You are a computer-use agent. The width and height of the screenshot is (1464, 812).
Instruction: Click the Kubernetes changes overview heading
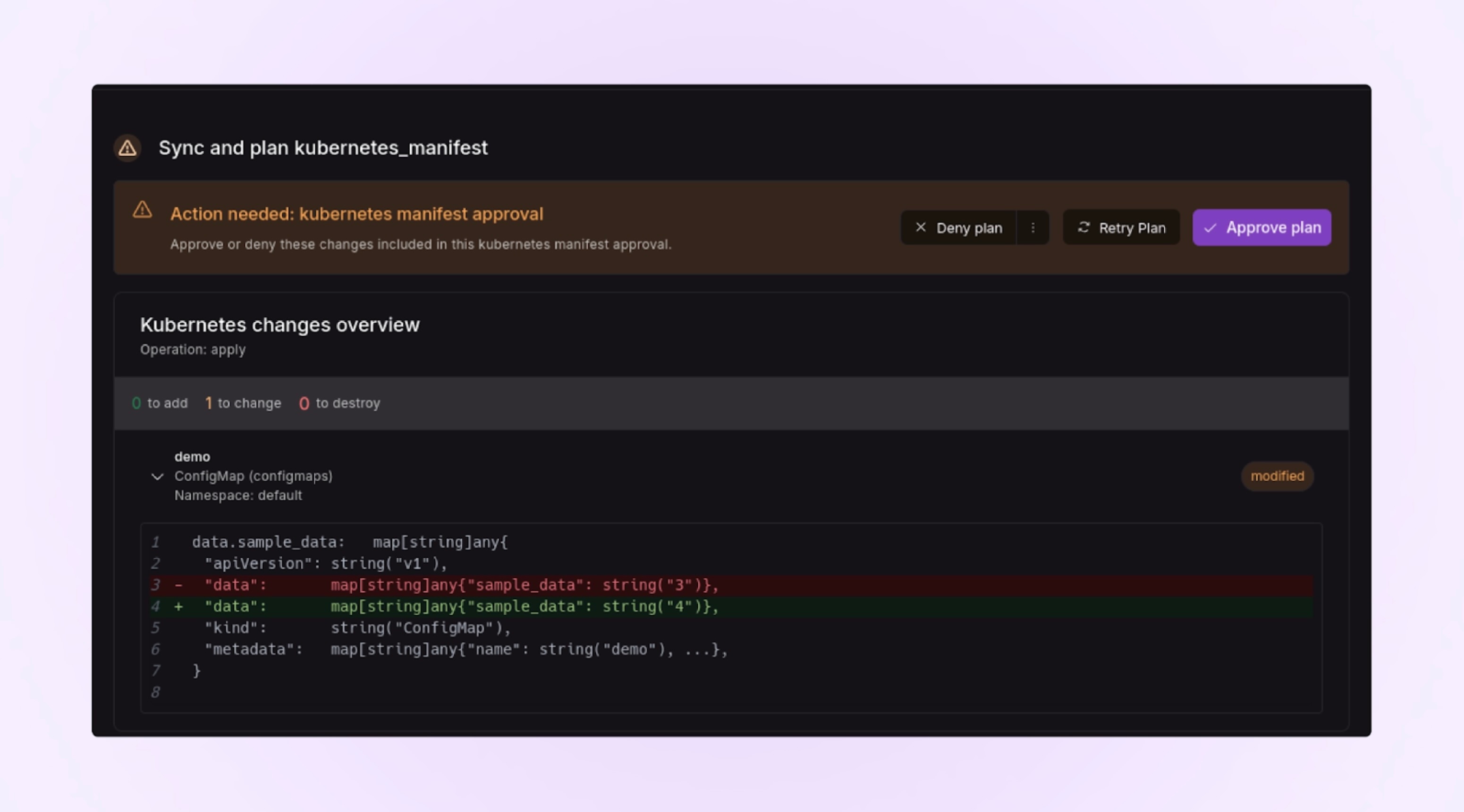[279, 325]
